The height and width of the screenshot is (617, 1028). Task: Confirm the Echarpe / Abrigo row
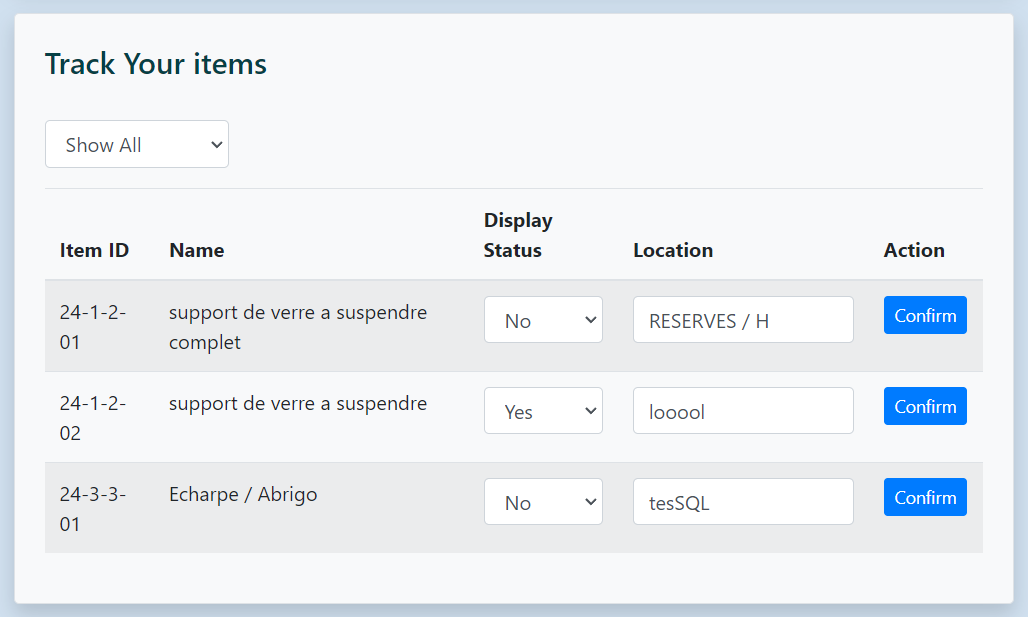[925, 497]
